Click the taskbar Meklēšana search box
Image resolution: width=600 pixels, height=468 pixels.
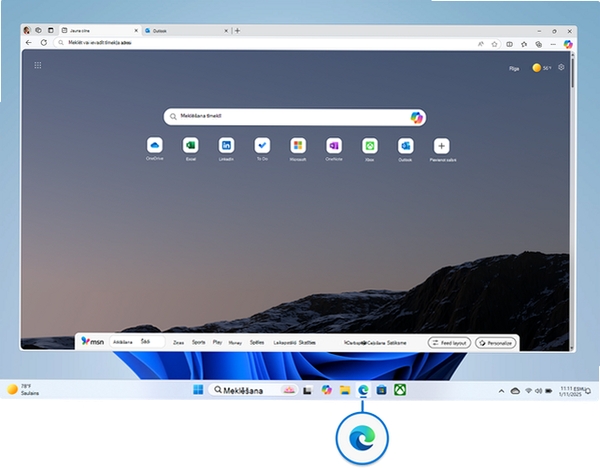pos(253,390)
